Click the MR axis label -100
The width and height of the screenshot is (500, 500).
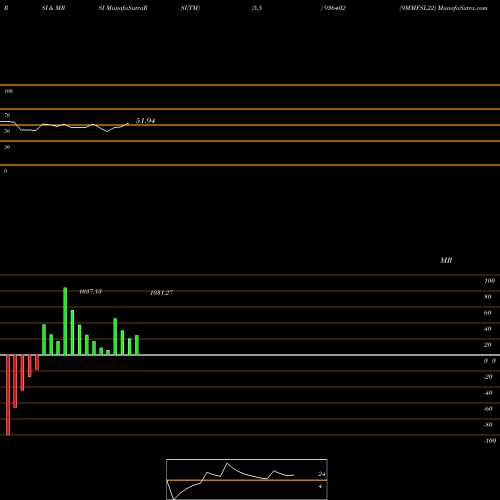490,441
